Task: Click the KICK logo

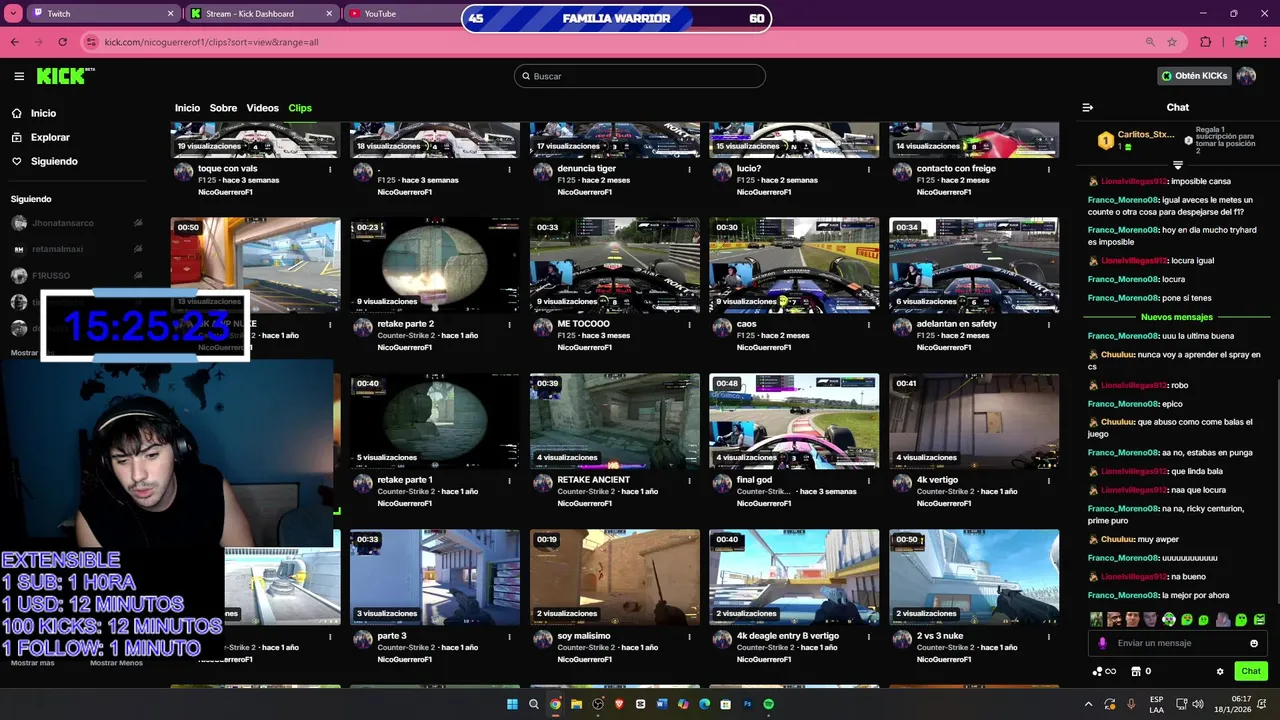Action: click(65, 76)
